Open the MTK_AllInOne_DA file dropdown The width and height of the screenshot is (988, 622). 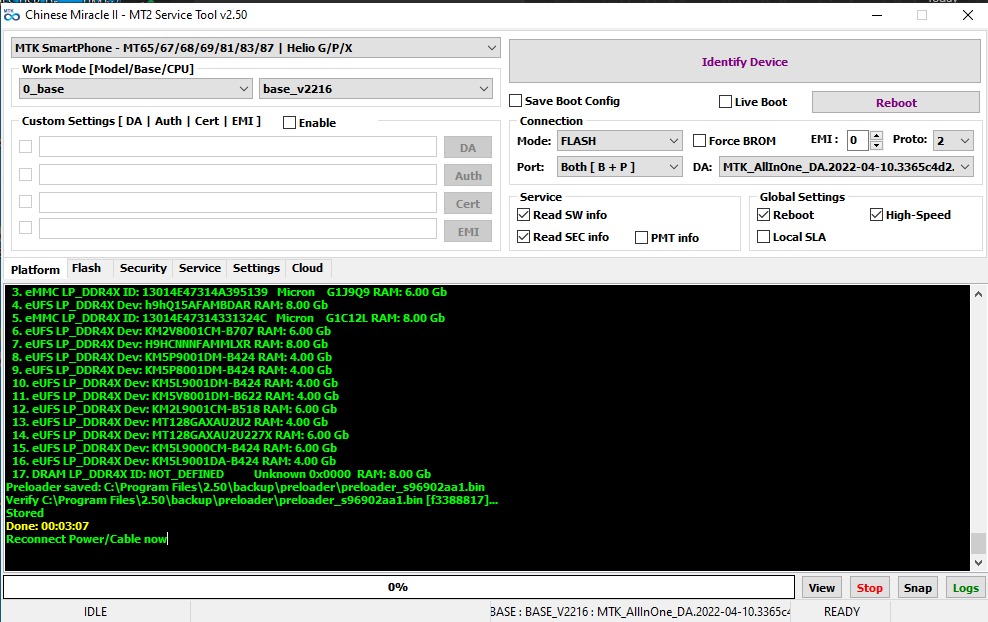pyautogui.click(x=846, y=167)
